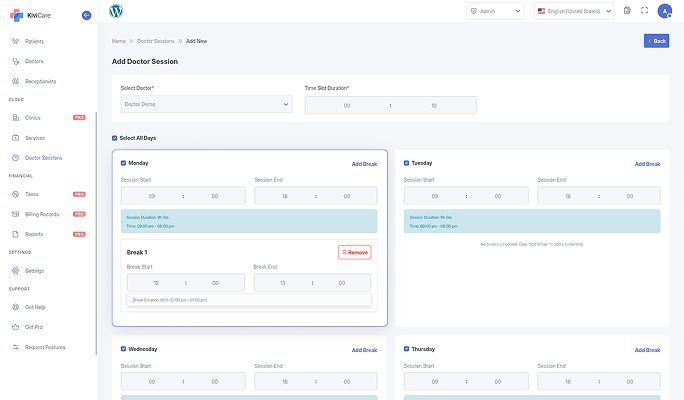The width and height of the screenshot is (684, 400).
Task: Uncheck the Tuesday checkbox
Action: coord(407,163)
